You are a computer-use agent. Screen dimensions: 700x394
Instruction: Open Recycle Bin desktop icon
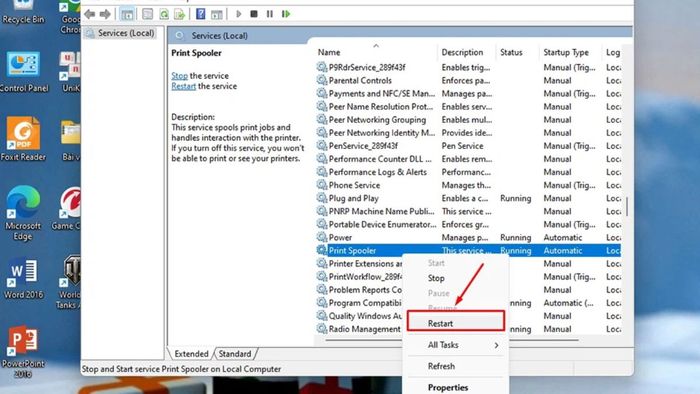tap(23, 12)
